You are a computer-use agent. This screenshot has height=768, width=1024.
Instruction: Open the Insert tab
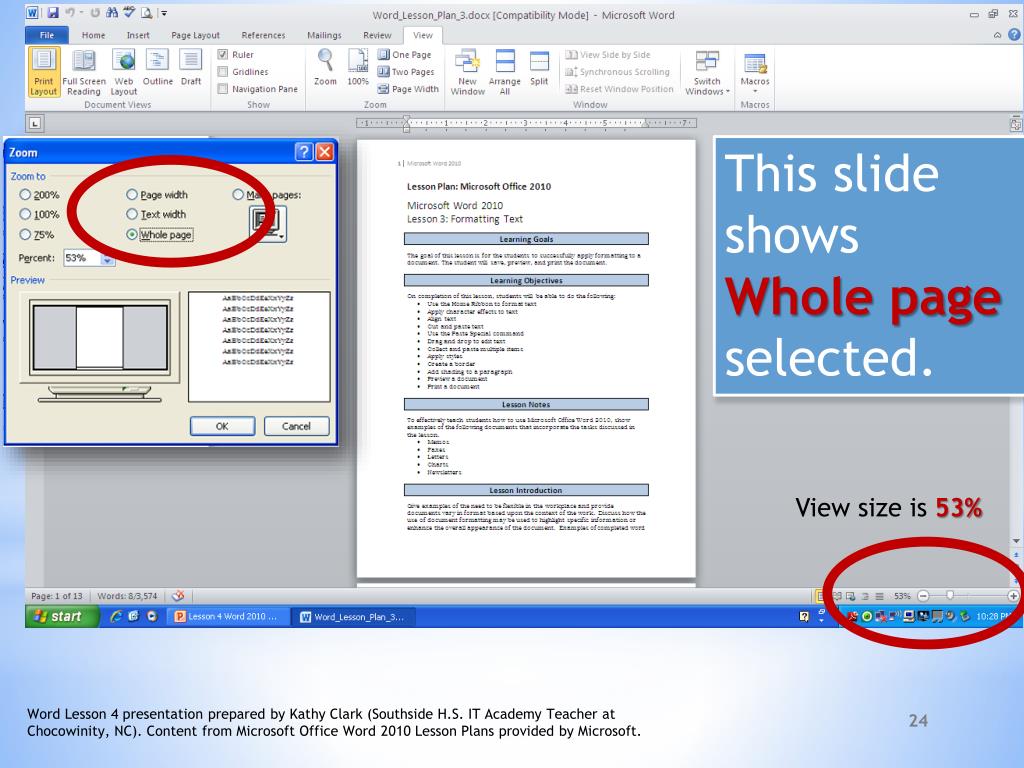[138, 35]
